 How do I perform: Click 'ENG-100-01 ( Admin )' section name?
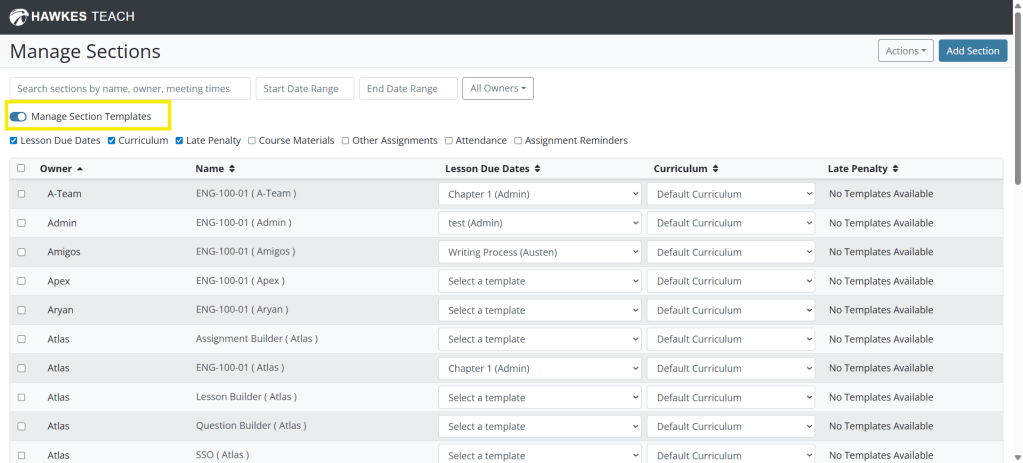(x=243, y=223)
